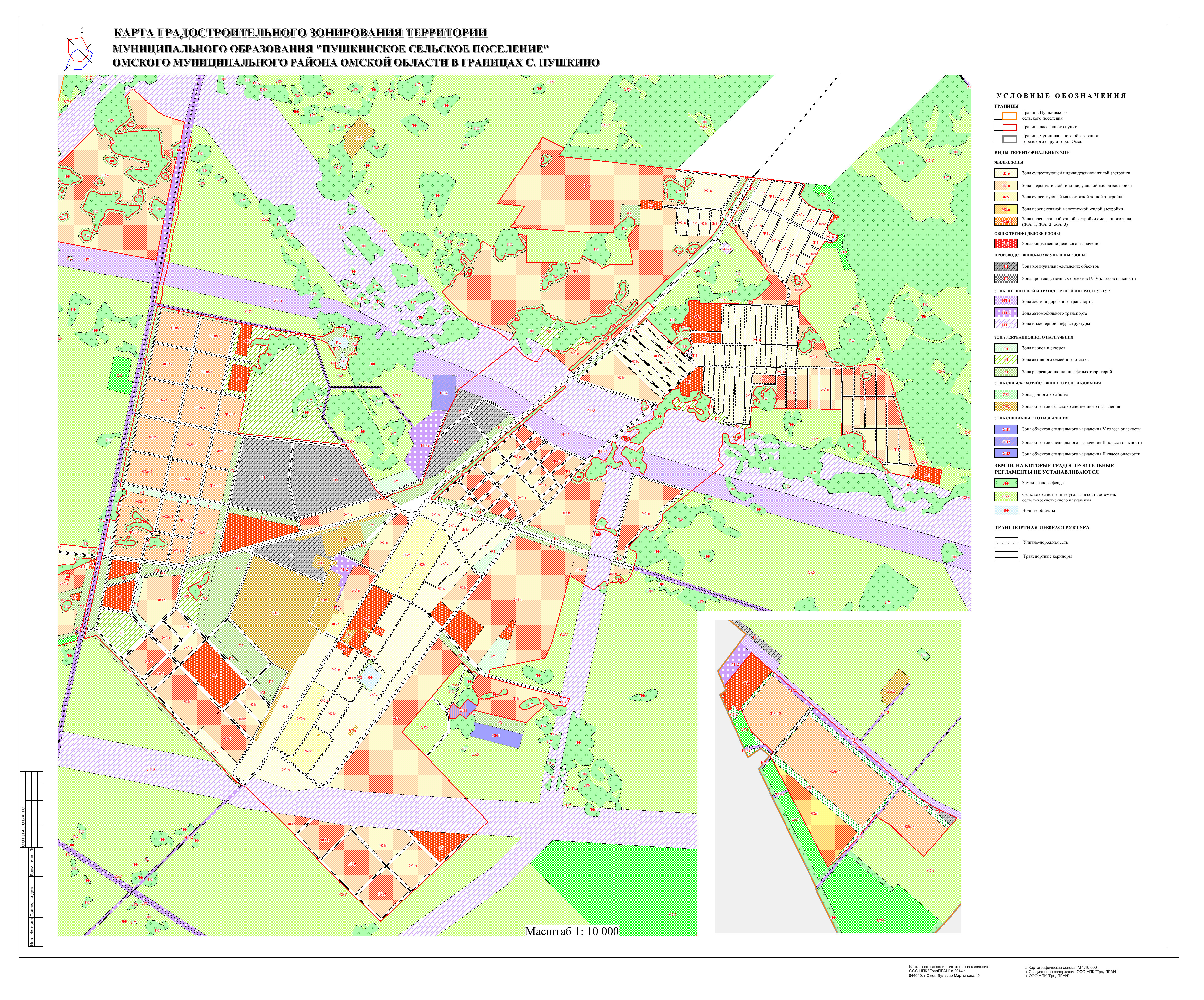
Task: Click 'Зона инженерной инфраструктуры' legend text
Action: (1056, 324)
